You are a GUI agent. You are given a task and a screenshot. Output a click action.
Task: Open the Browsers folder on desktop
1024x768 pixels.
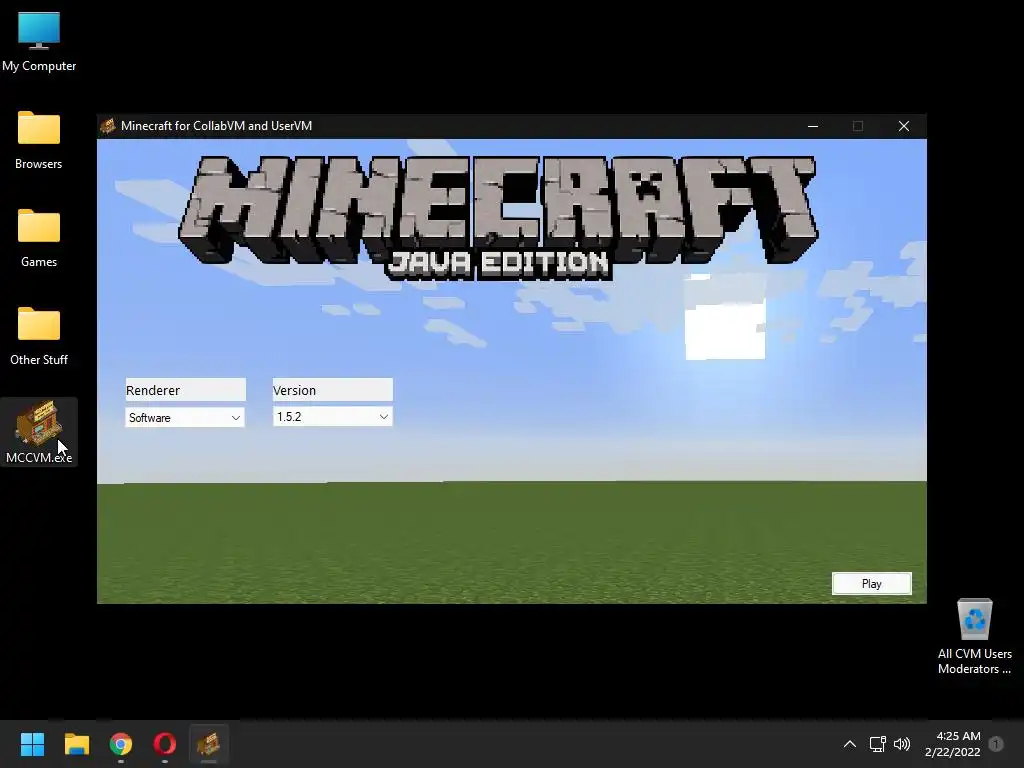click(x=39, y=140)
